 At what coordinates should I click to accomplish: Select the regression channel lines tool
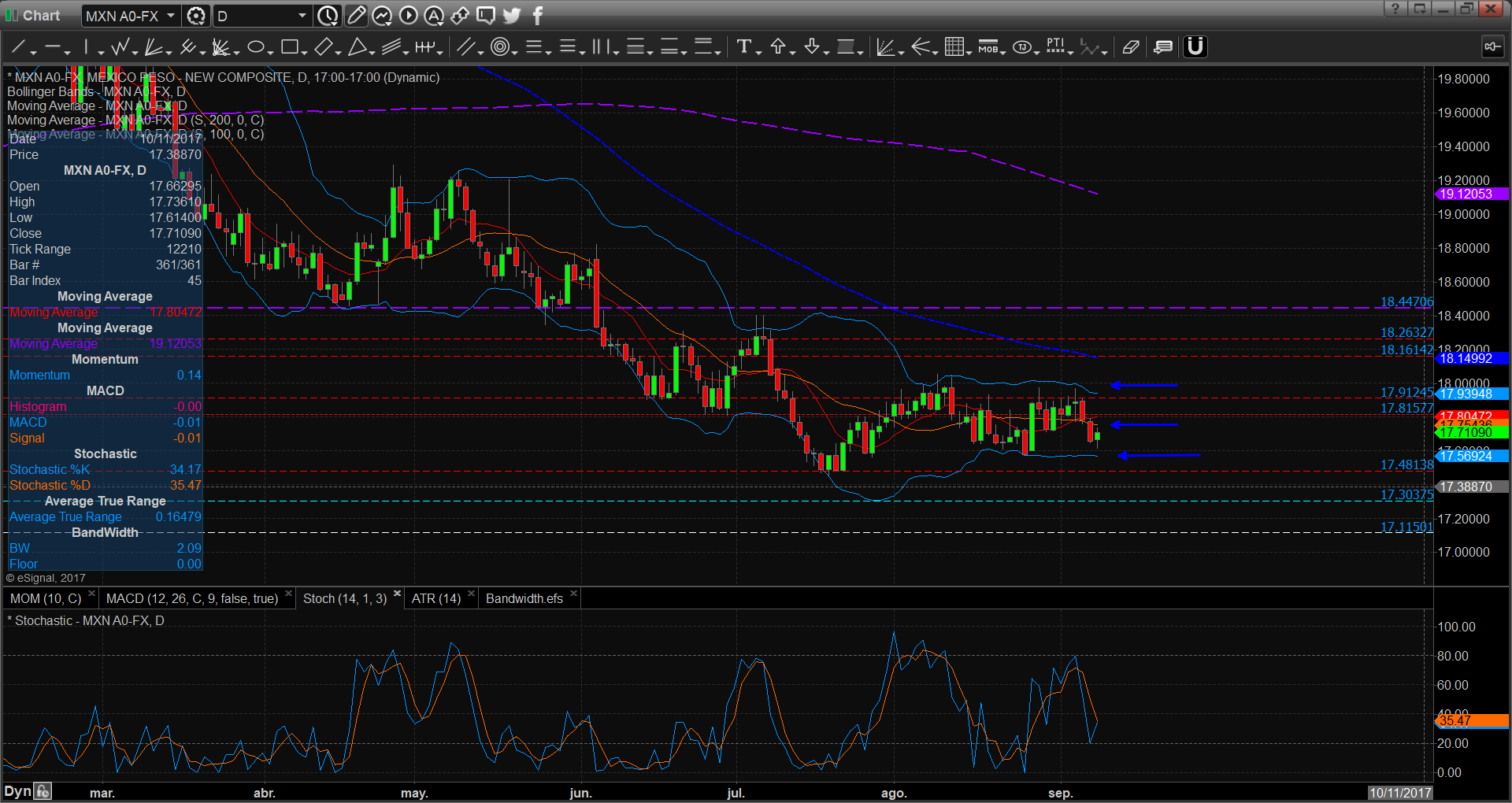click(x=391, y=47)
